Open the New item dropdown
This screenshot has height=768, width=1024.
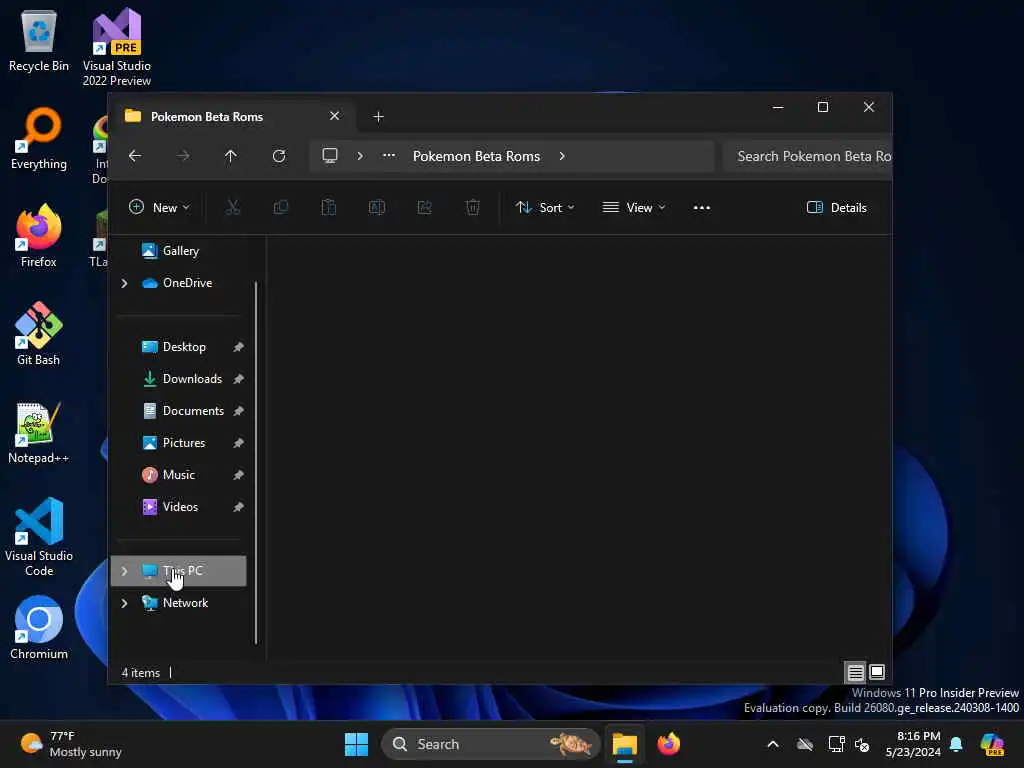[159, 208]
